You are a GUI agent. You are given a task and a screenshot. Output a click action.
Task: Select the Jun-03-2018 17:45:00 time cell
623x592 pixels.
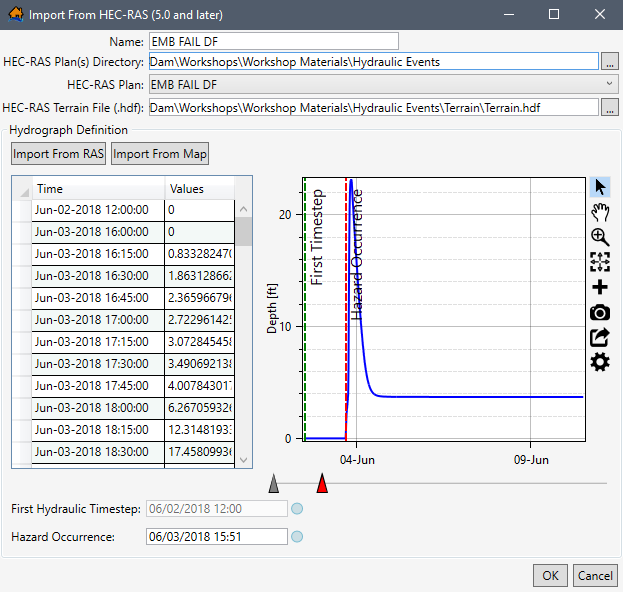pos(98,386)
